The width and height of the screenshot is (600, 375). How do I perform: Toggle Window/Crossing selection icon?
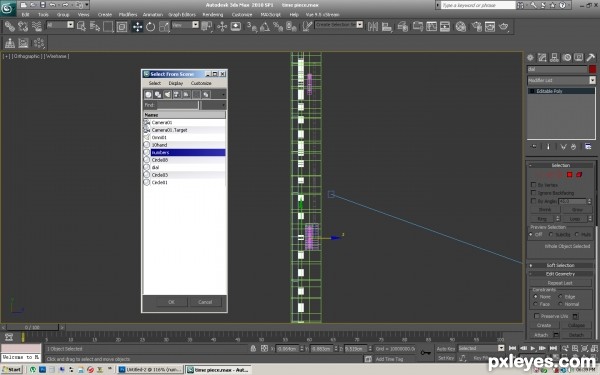[x=122, y=26]
